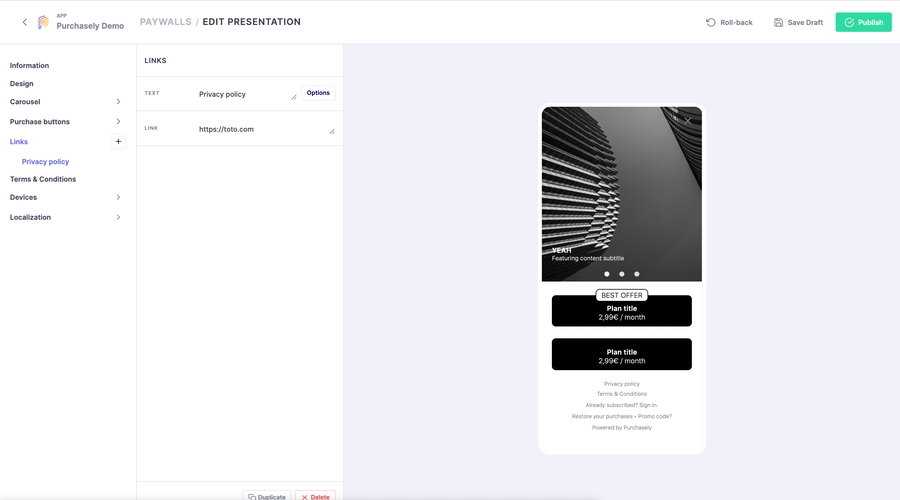The height and width of the screenshot is (500, 900).
Task: Expand the Localization section chevron
Action: (x=118, y=217)
